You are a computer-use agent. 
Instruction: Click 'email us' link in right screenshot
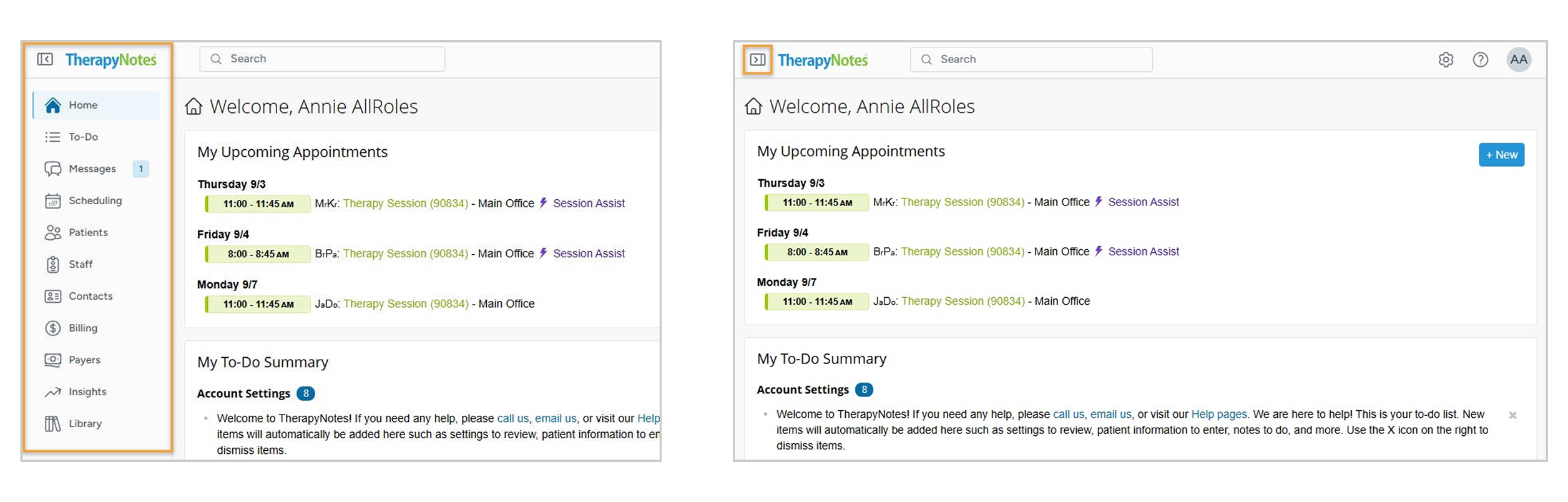click(x=1110, y=415)
